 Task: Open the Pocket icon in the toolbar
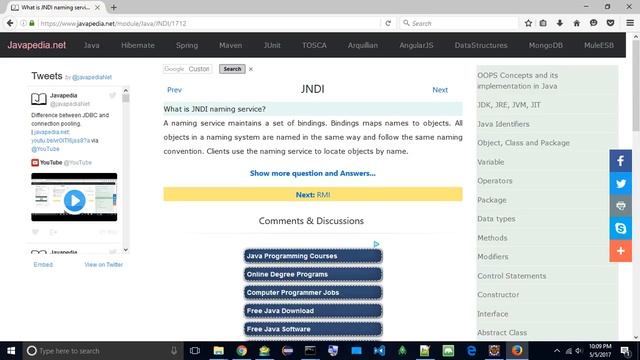click(x=610, y=23)
